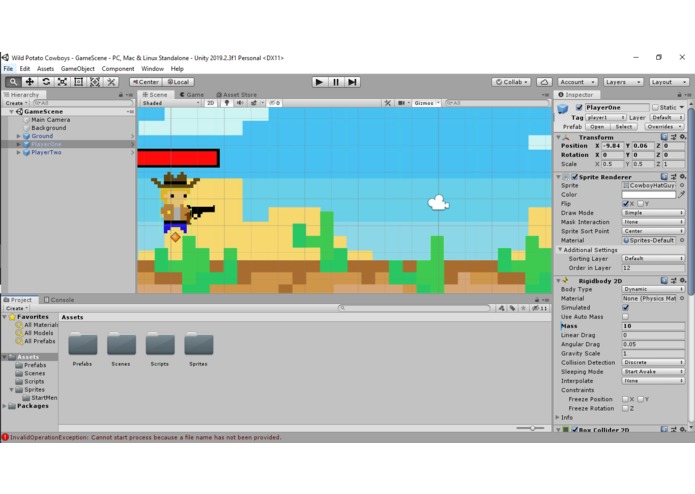This screenshot has height=494, width=695.
Task: Uncheck Flip X checkbox
Action: point(625,204)
